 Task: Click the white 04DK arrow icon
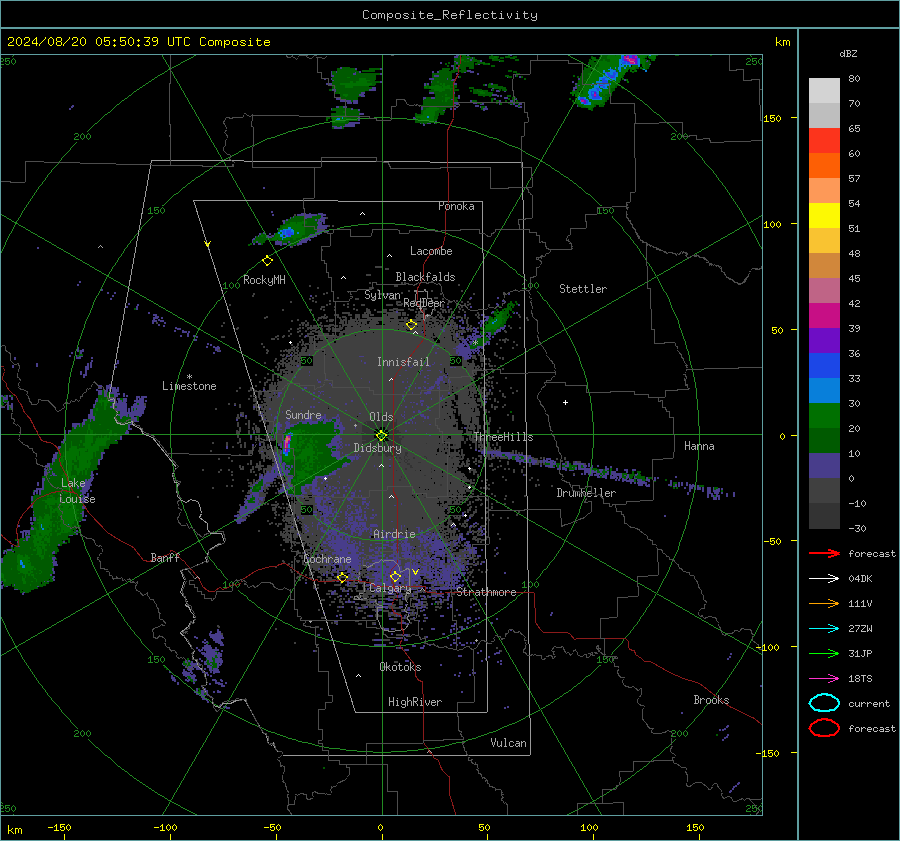(824, 578)
